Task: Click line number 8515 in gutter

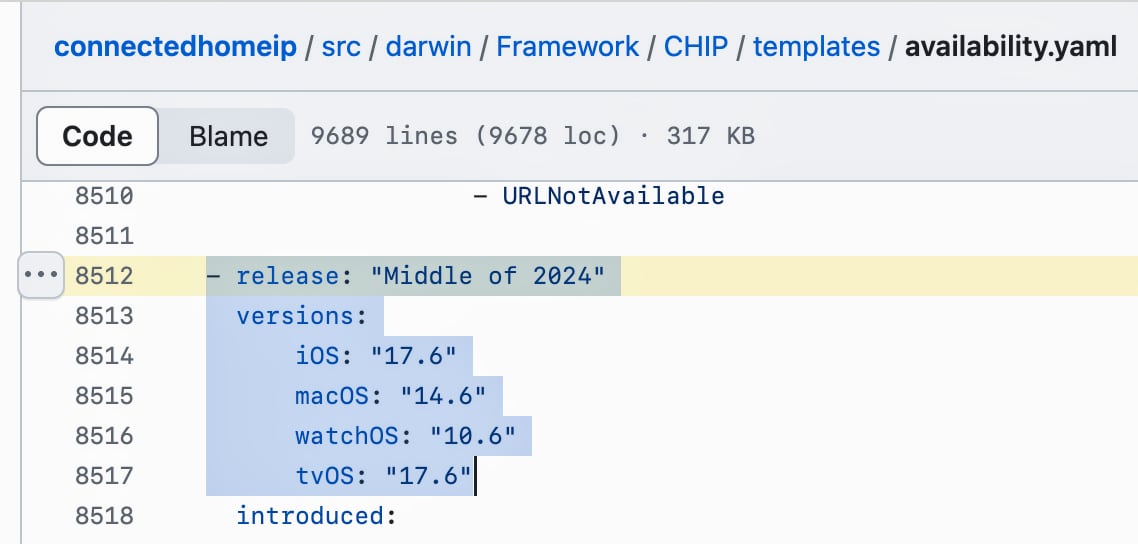Action: coord(104,396)
